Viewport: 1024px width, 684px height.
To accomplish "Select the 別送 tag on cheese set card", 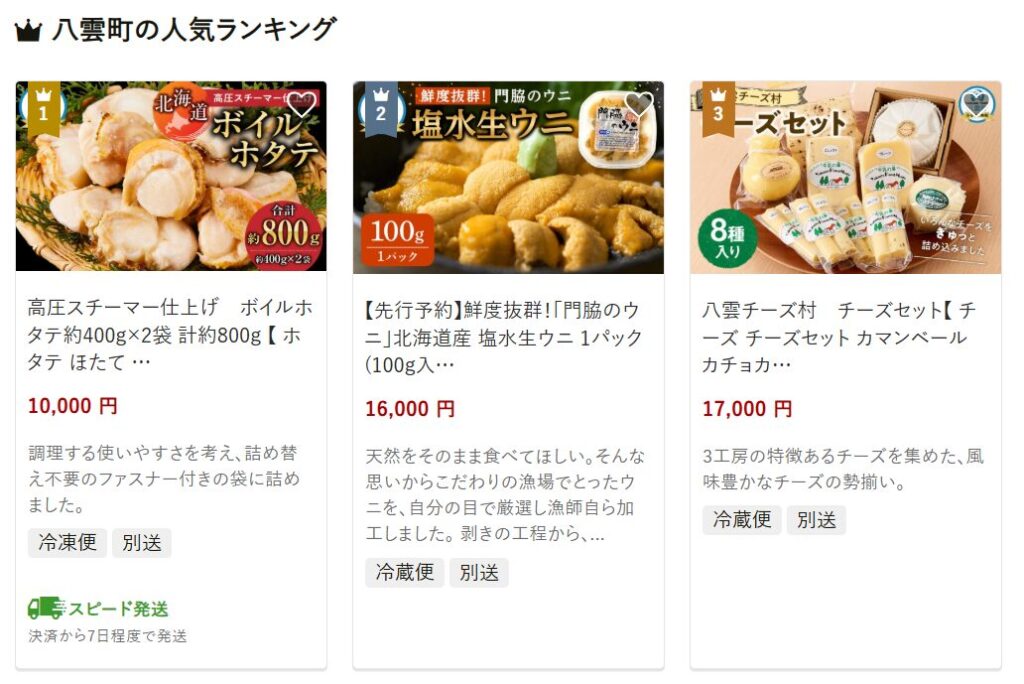I will [x=816, y=520].
